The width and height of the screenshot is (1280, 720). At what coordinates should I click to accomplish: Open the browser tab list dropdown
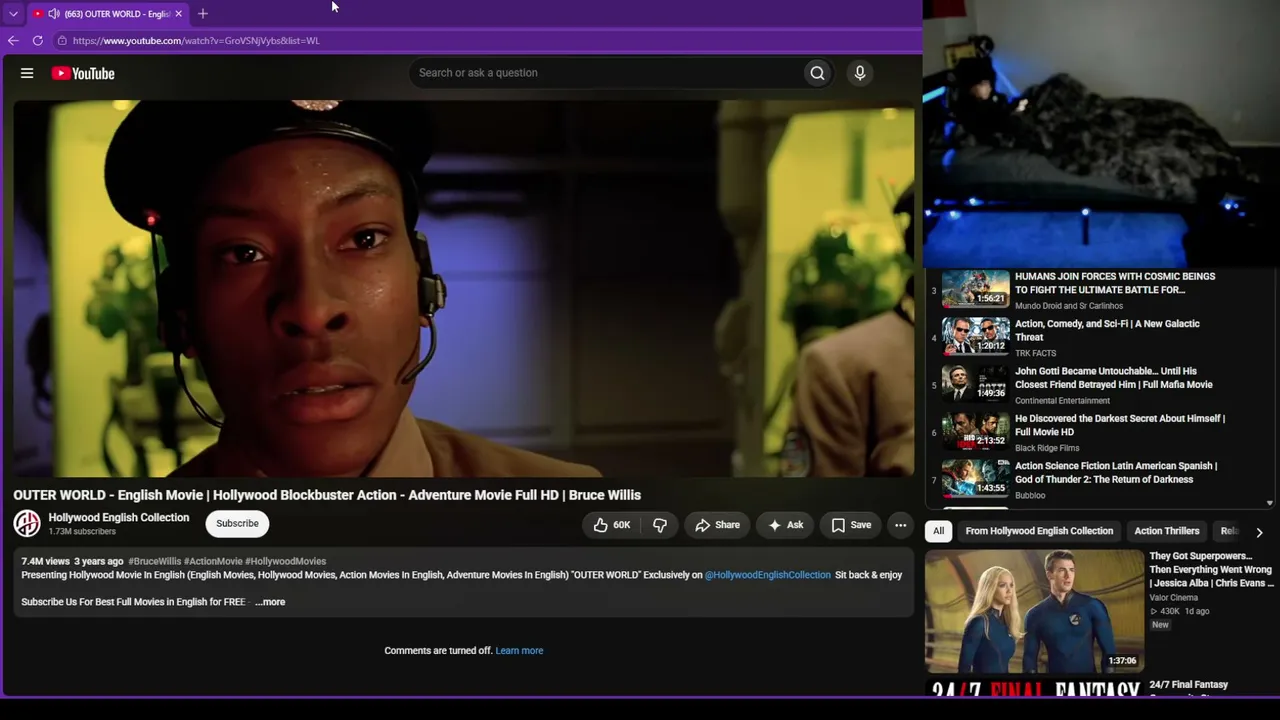pos(13,14)
